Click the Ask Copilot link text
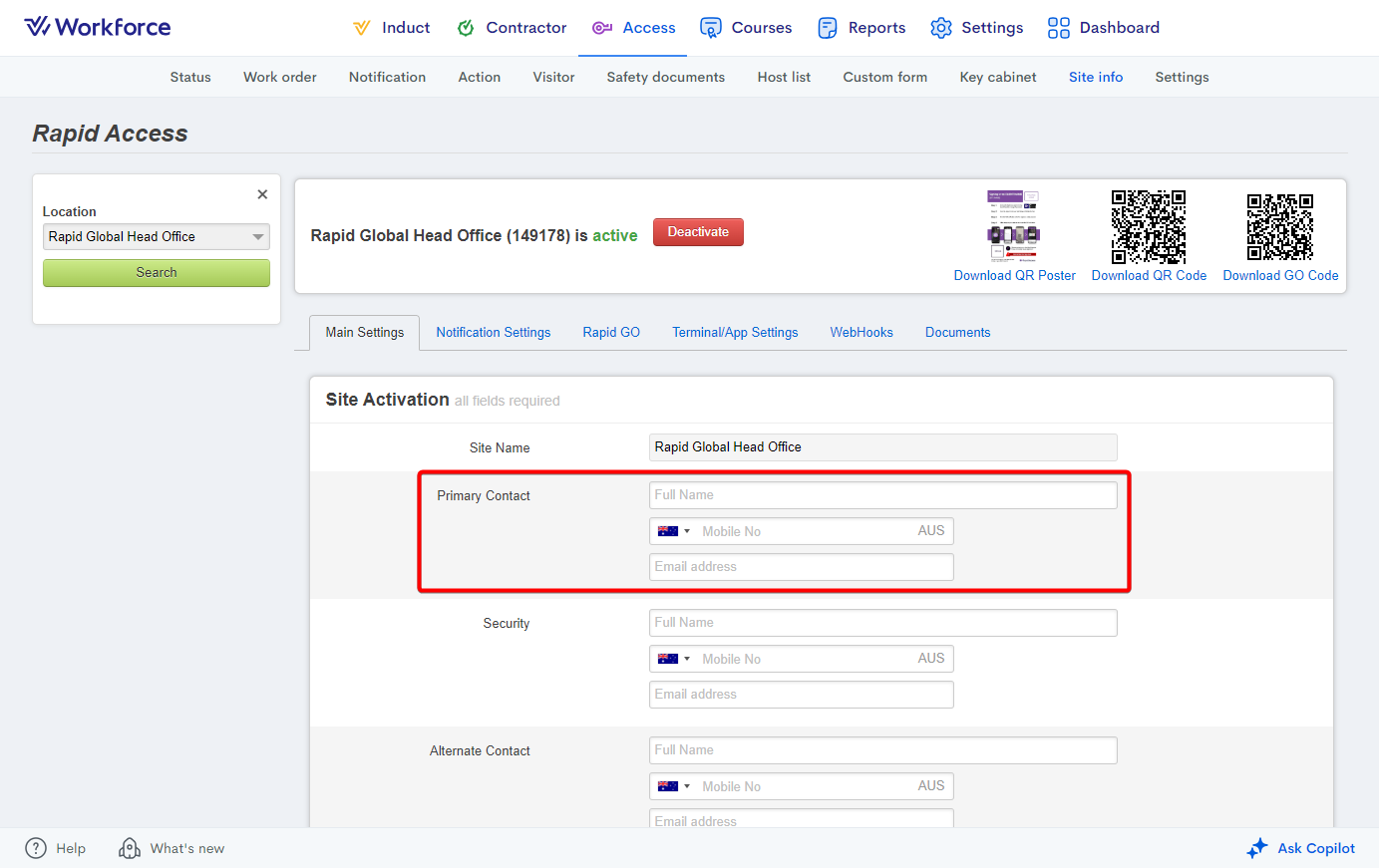The width and height of the screenshot is (1379, 868). click(1316, 849)
